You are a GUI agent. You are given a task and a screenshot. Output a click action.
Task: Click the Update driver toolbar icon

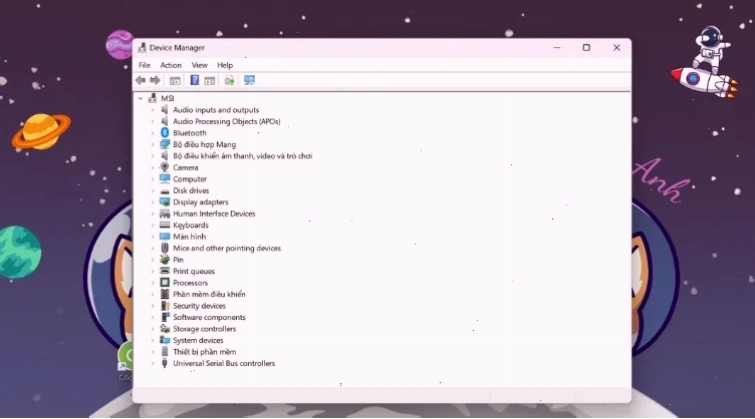229,80
